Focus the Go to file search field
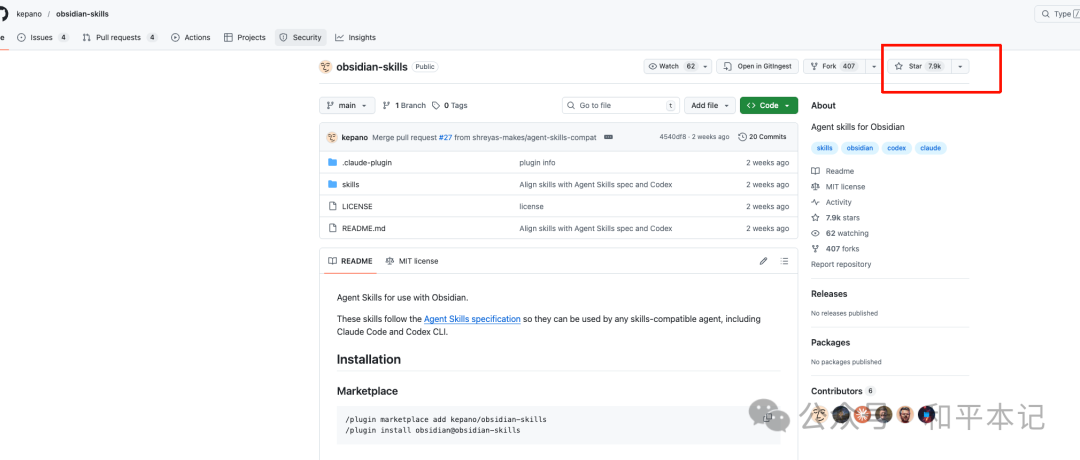 [x=621, y=105]
